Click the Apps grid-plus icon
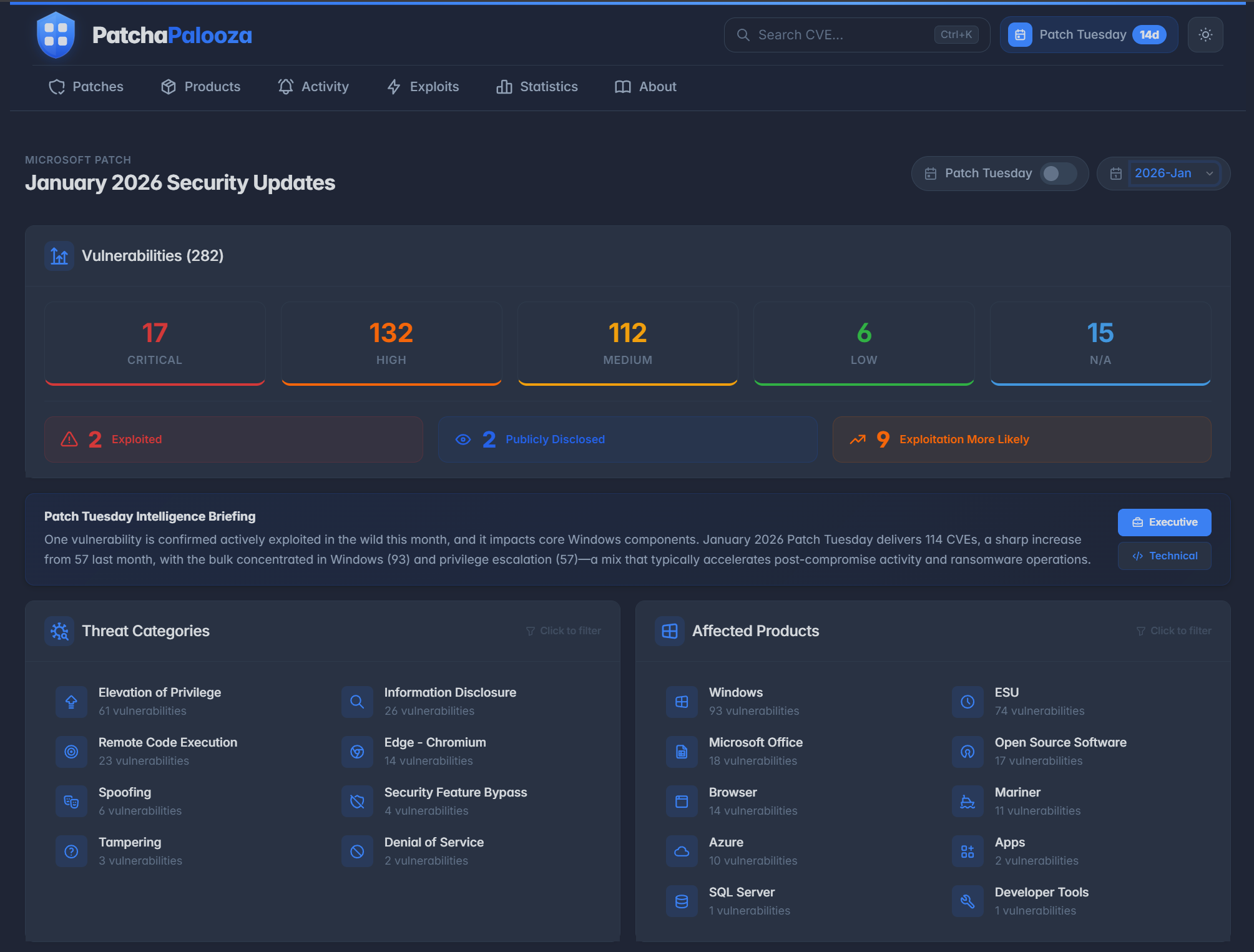1254x952 pixels. [x=967, y=851]
